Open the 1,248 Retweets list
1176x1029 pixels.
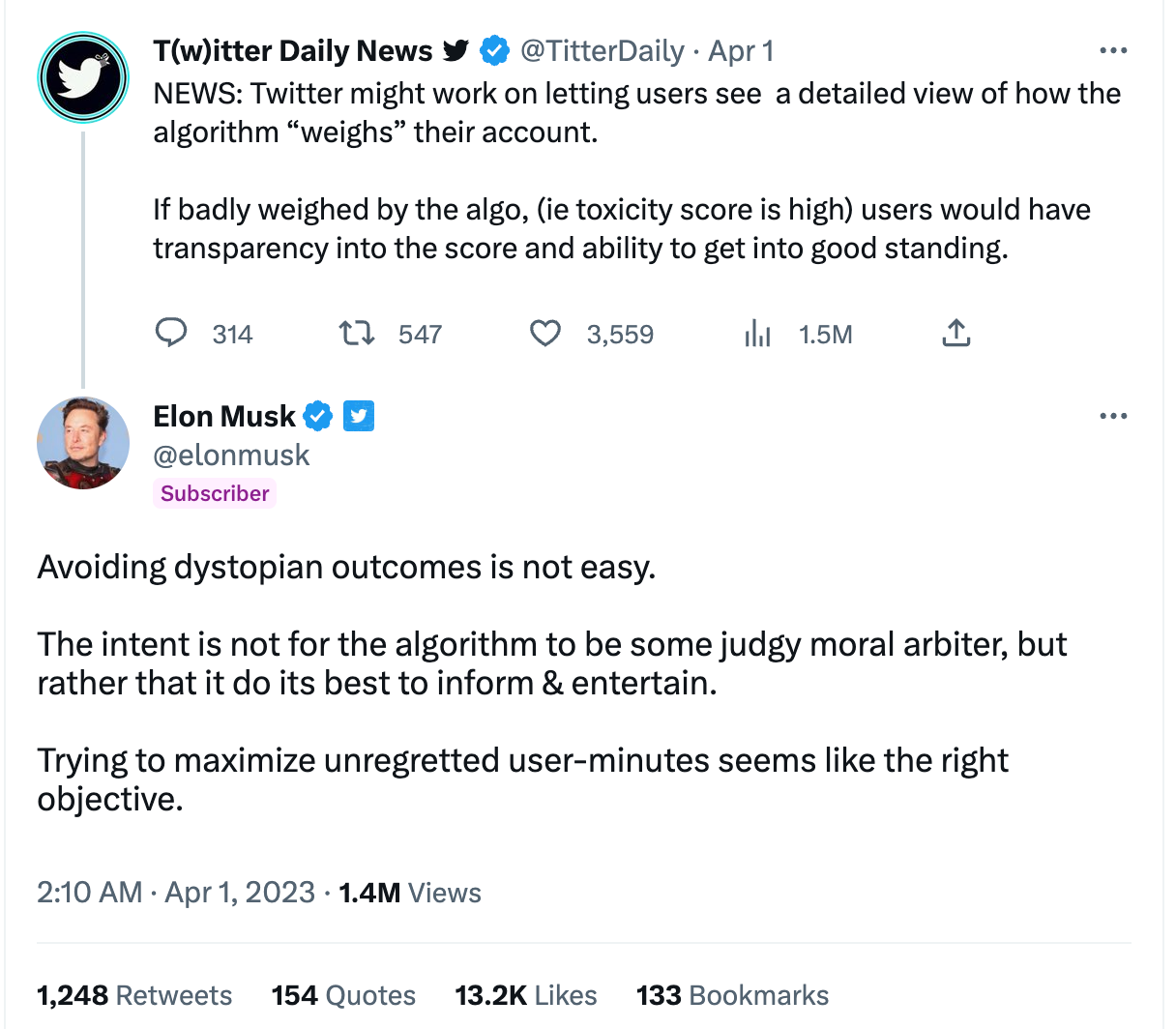[134, 994]
